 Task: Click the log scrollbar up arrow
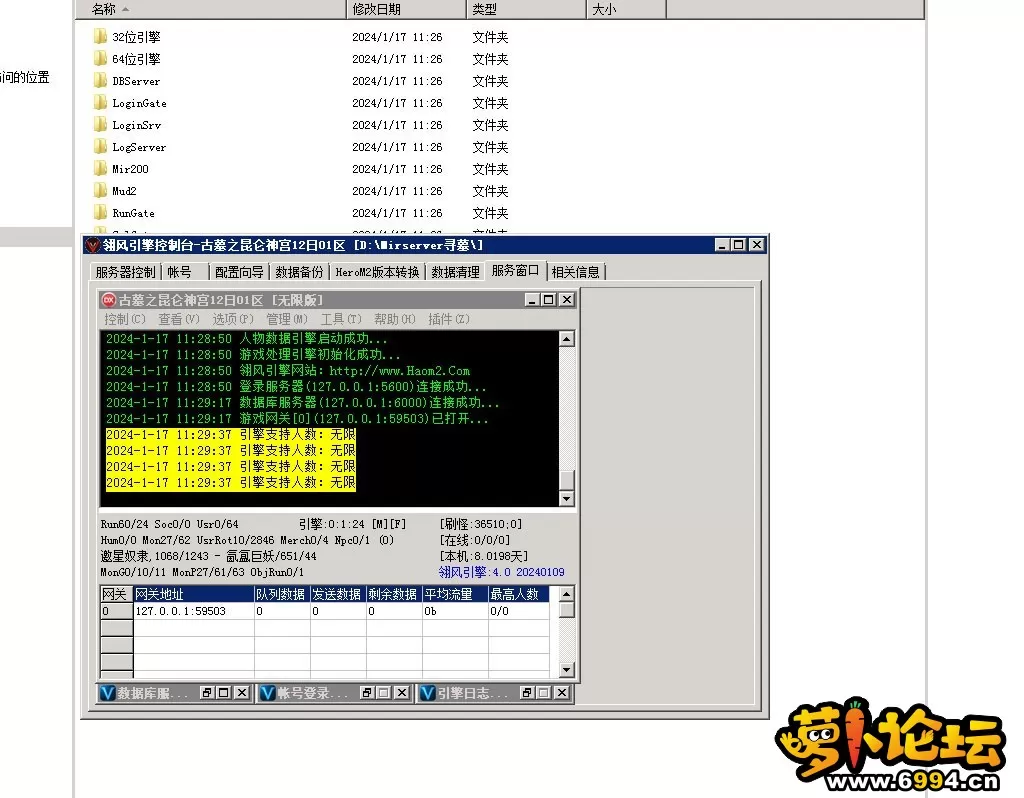(566, 338)
